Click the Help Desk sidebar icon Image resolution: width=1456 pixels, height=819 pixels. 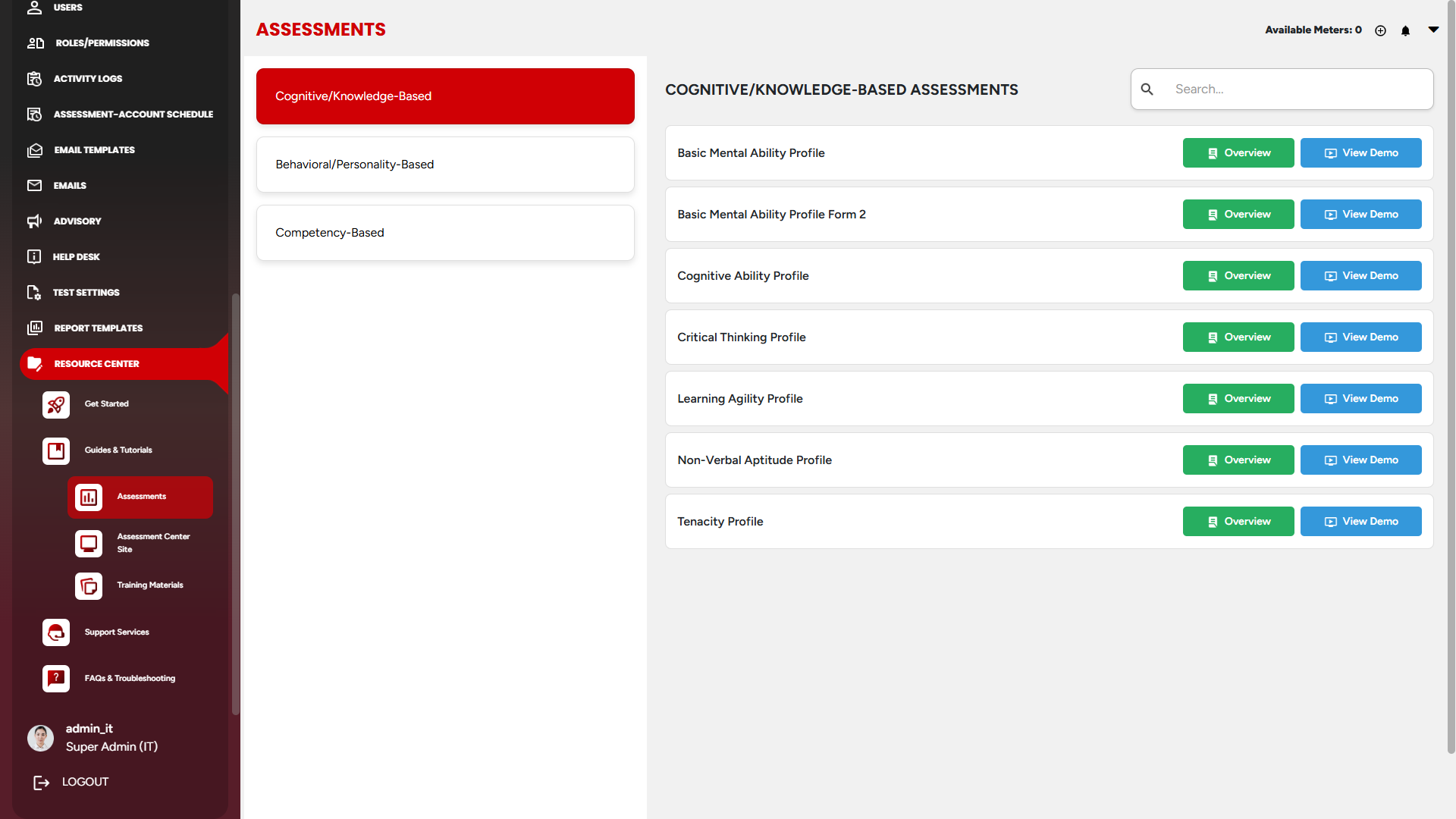tap(34, 256)
